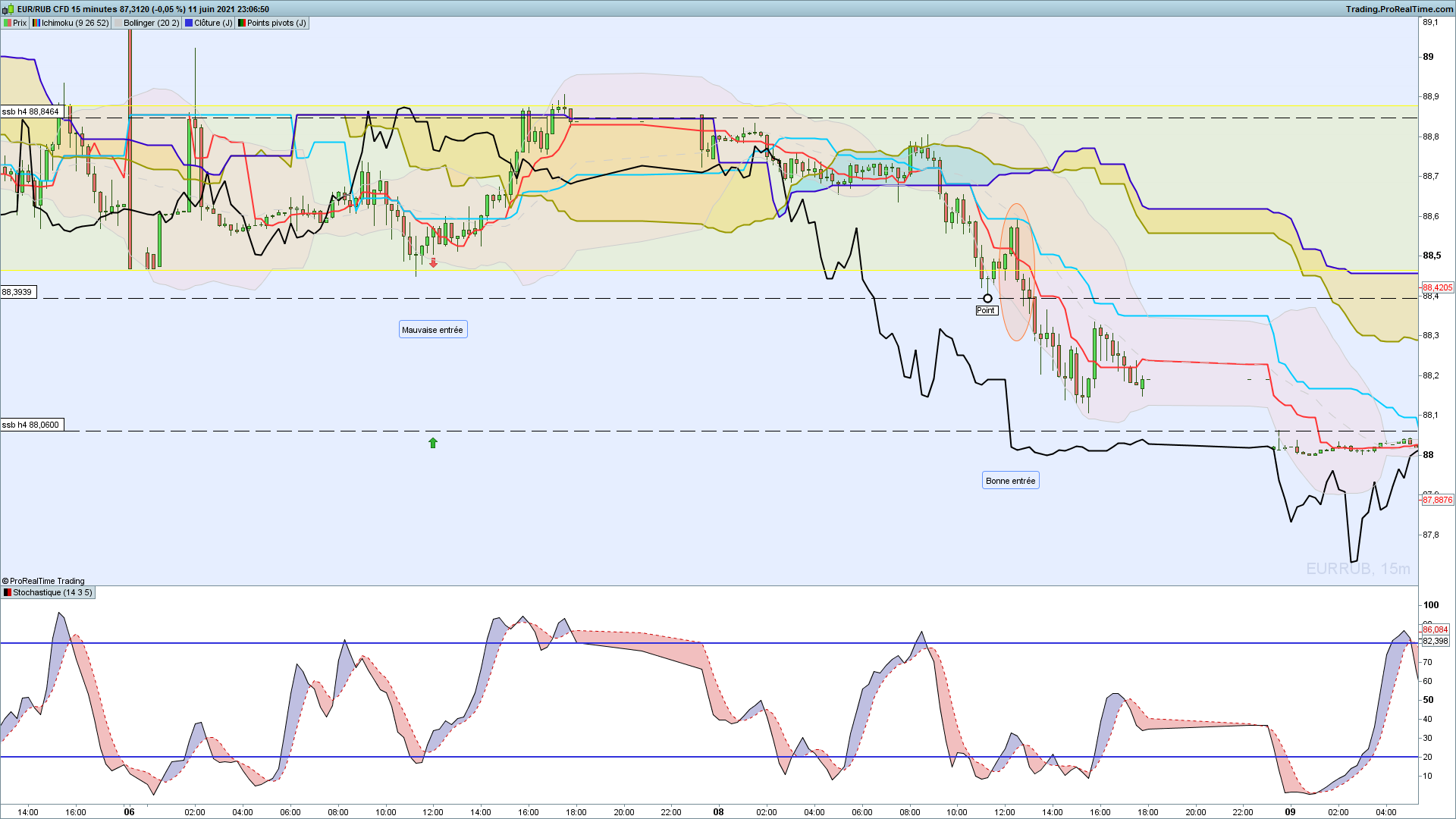Select the 'Point' text label
1456x819 pixels.
(986, 310)
